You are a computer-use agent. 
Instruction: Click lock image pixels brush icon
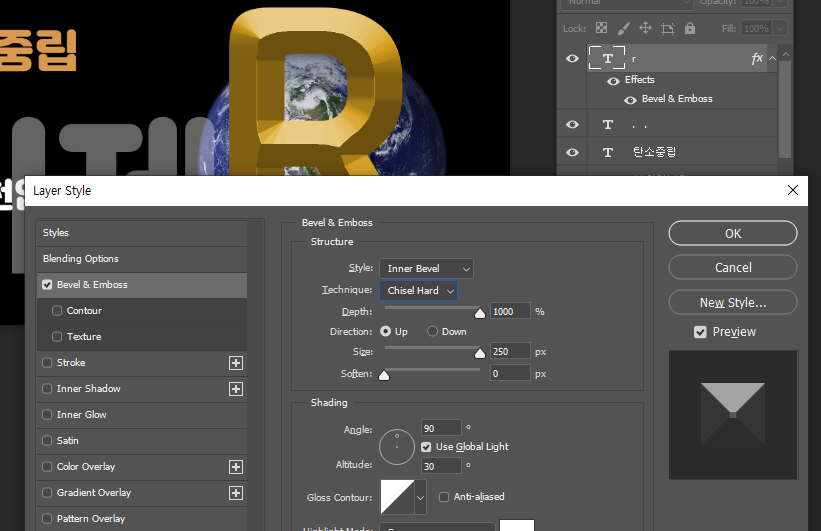[x=623, y=28]
